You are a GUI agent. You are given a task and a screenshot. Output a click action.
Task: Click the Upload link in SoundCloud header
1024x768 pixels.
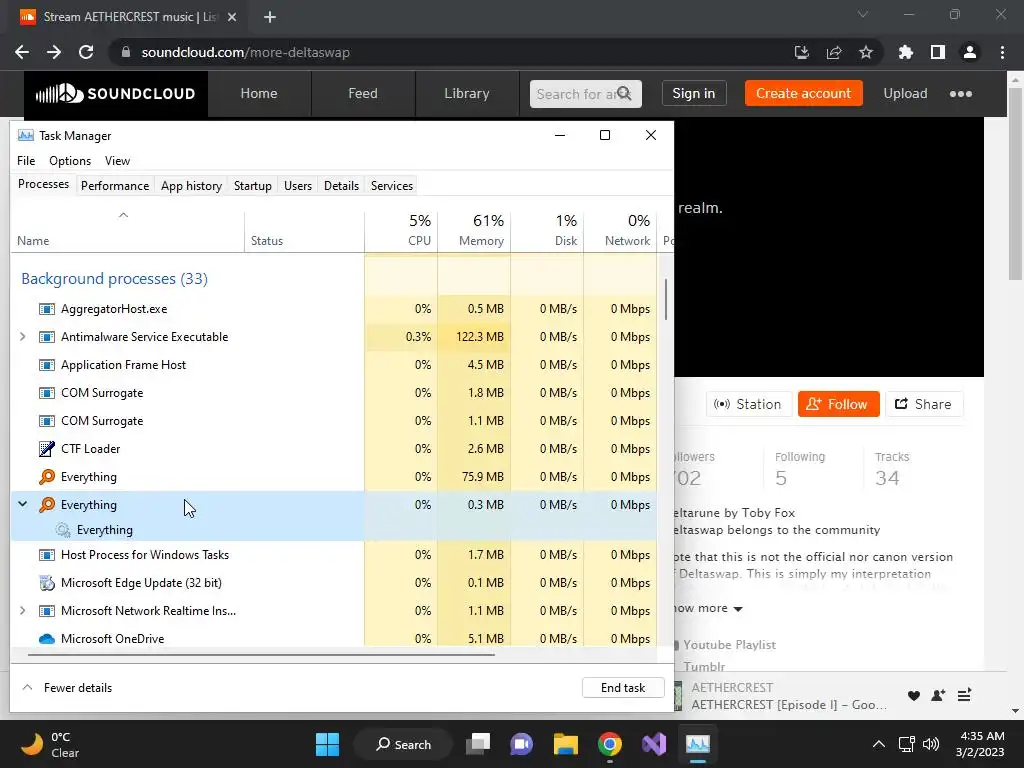coord(905,93)
